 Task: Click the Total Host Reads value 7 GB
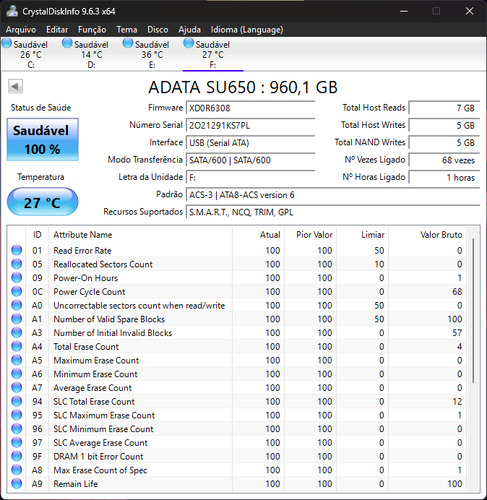[444, 108]
